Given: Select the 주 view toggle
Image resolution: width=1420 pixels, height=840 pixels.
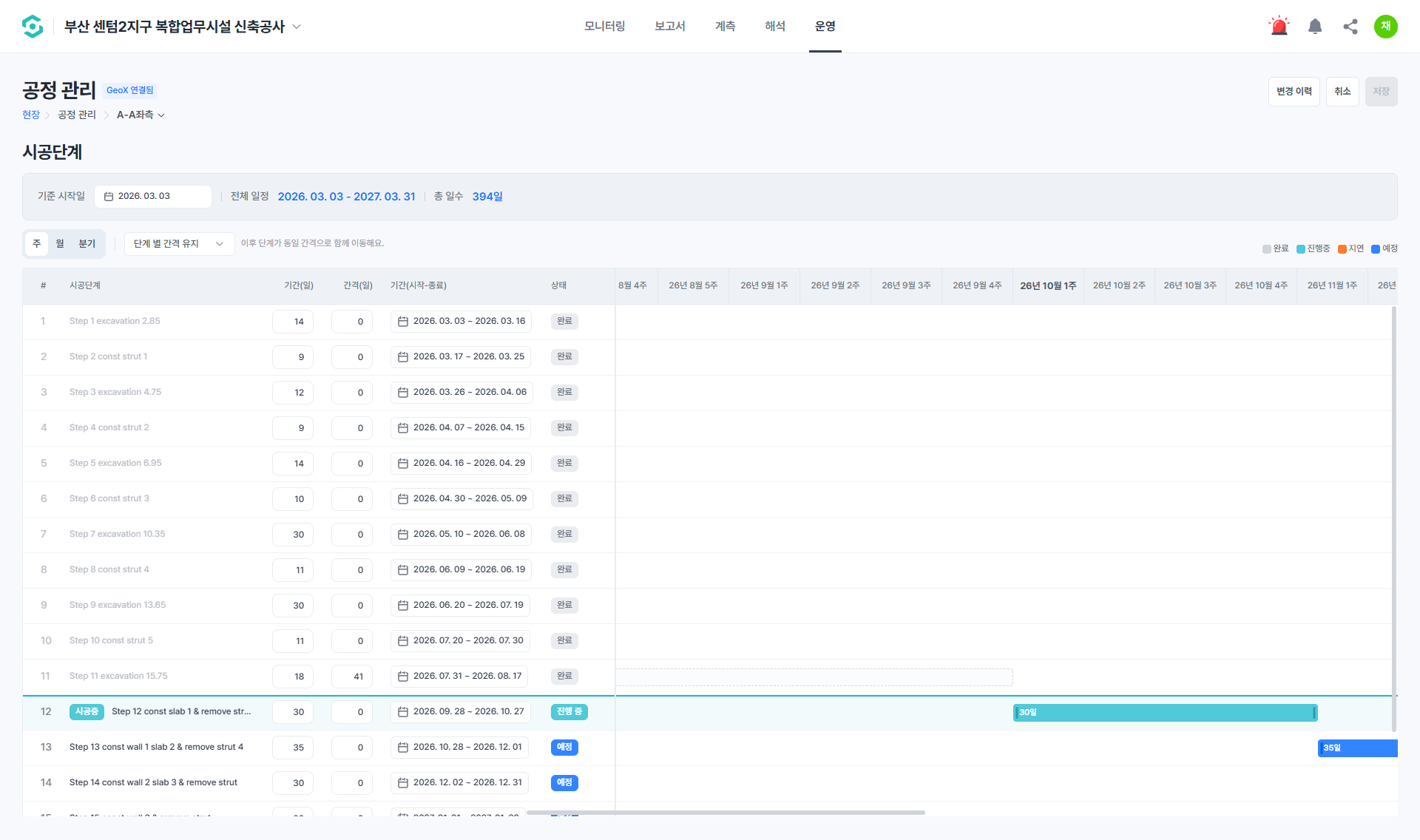Looking at the screenshot, I should 37,244.
